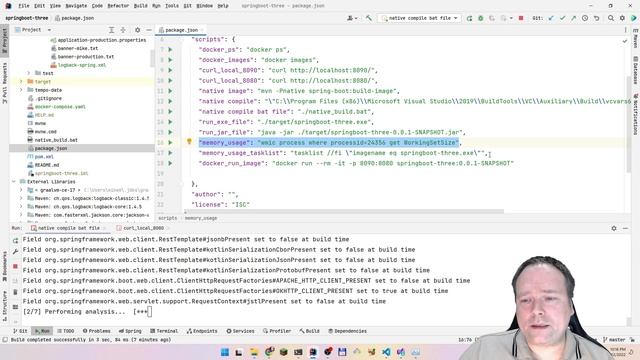
Task: Click the blue Git Update Project arrow
Action: pos(551,18)
